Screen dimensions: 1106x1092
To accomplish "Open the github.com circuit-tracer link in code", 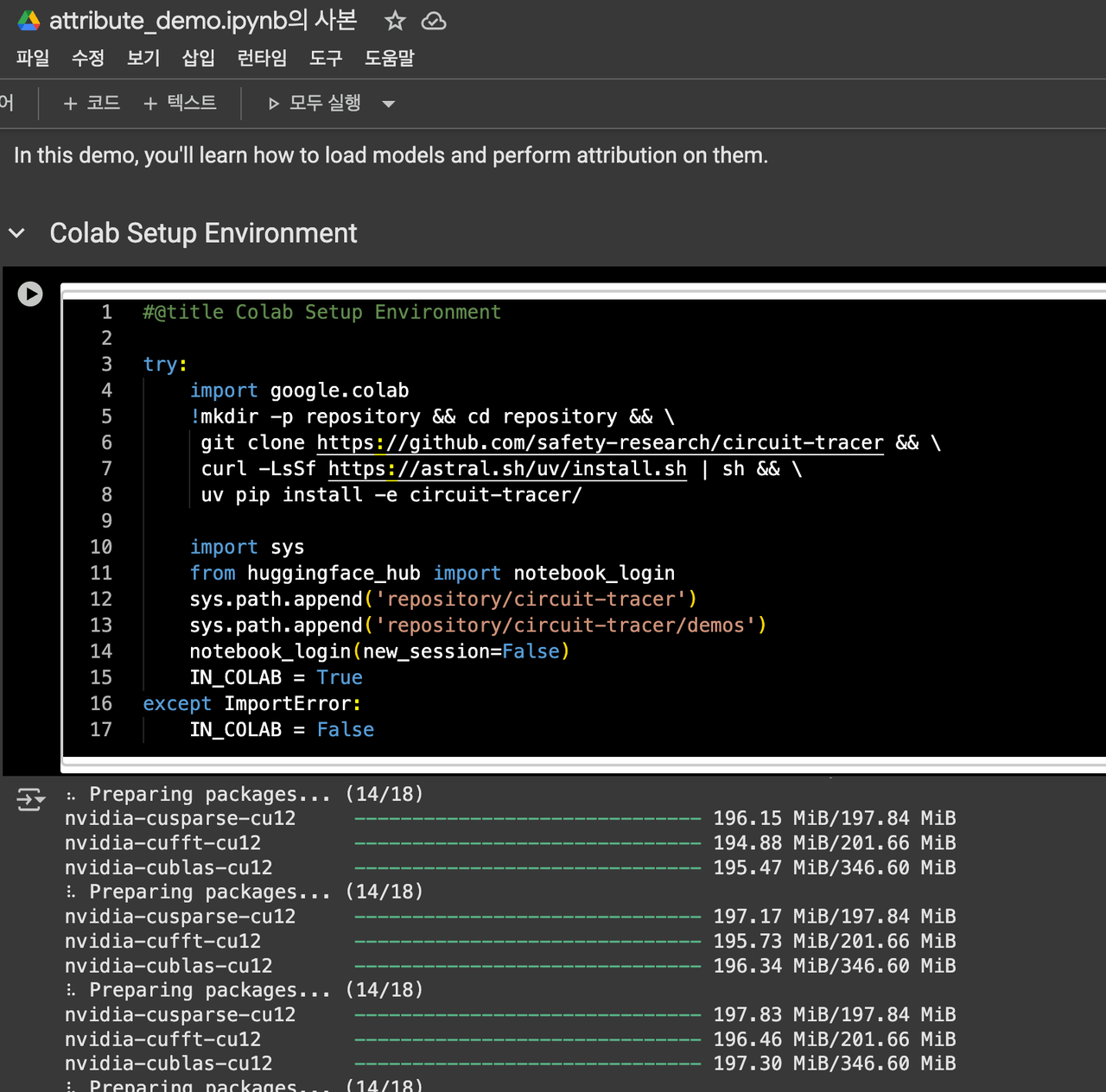I will (x=600, y=442).
